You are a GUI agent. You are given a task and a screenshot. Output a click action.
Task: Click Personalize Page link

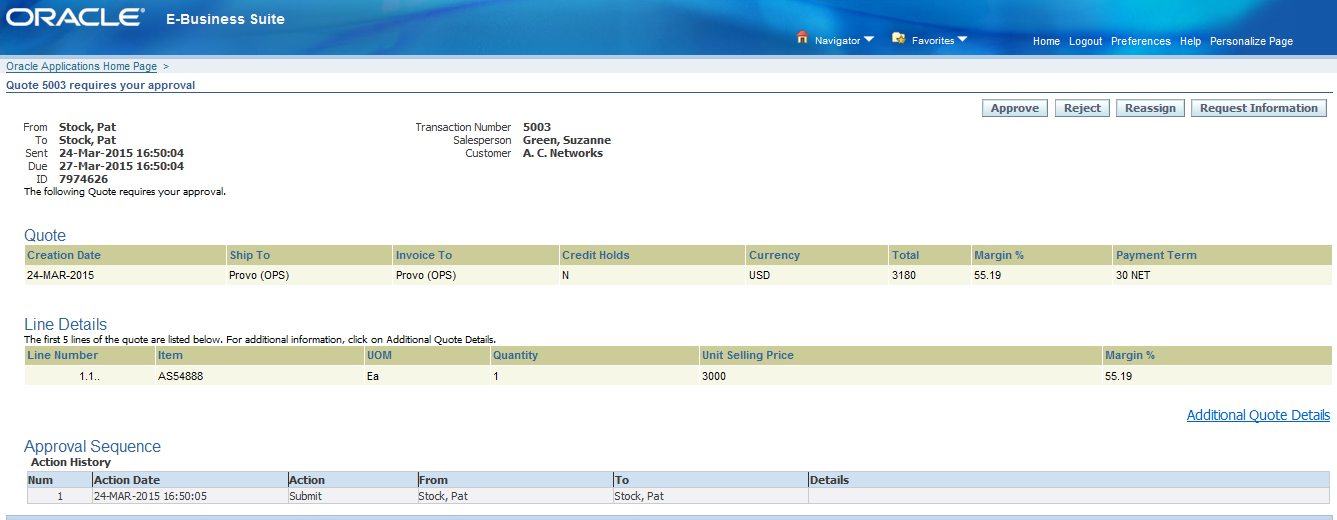[1251, 41]
